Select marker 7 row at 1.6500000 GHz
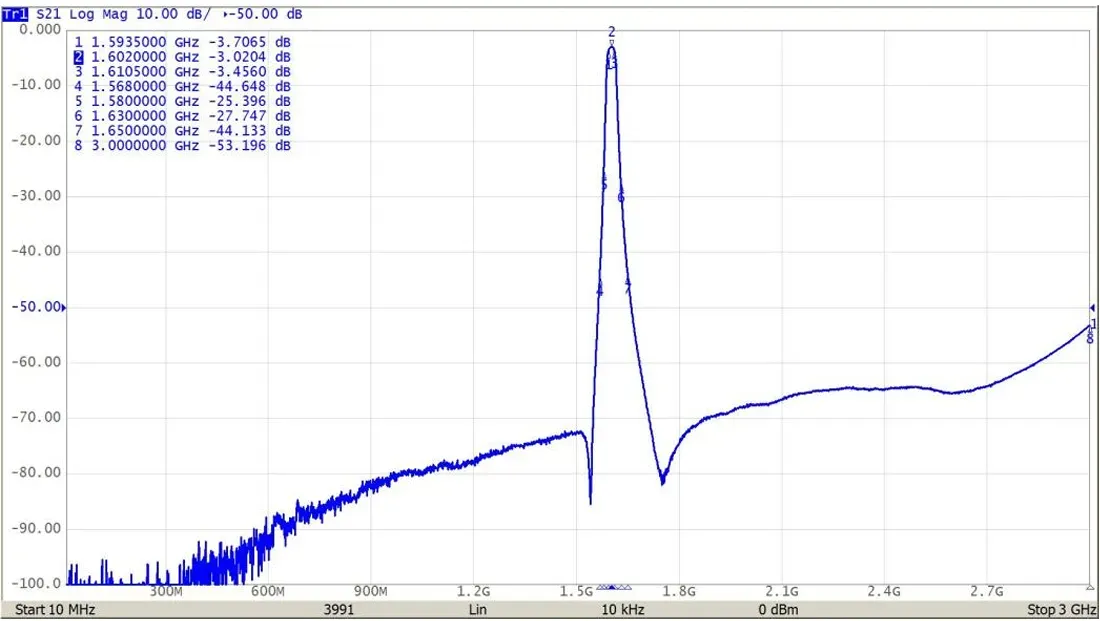Image resolution: width=1100 pixels, height=621 pixels. [182, 131]
